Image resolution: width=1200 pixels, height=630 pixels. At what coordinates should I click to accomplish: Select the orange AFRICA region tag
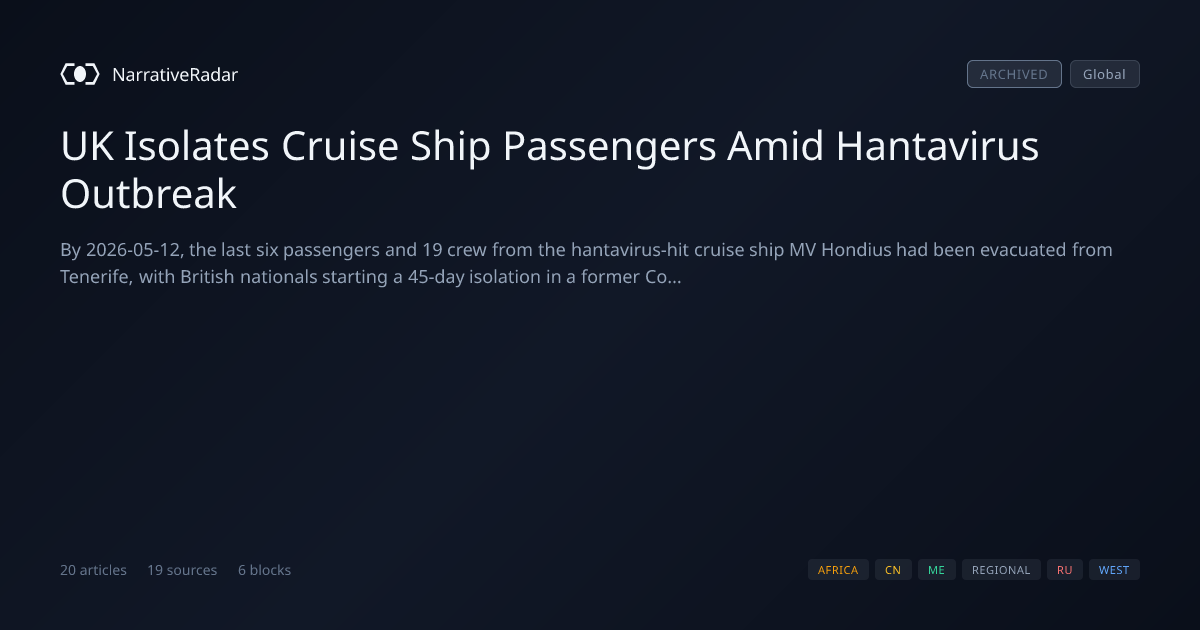[838, 570]
